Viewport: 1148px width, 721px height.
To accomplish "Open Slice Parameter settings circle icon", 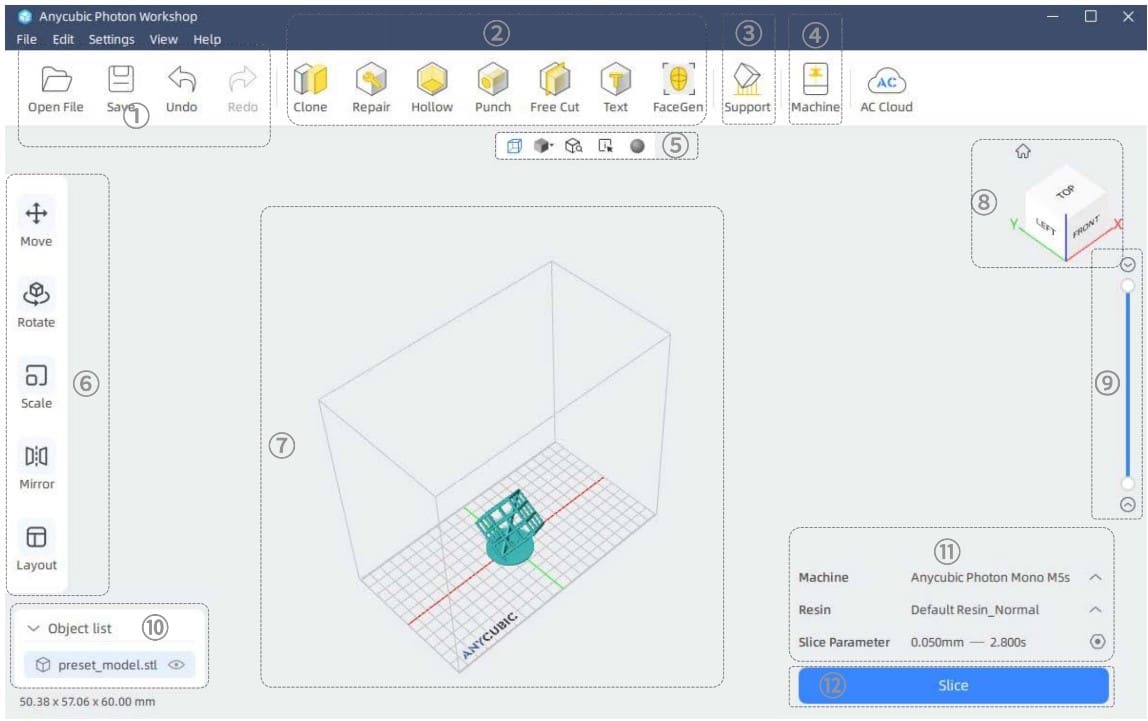I will [1097, 642].
